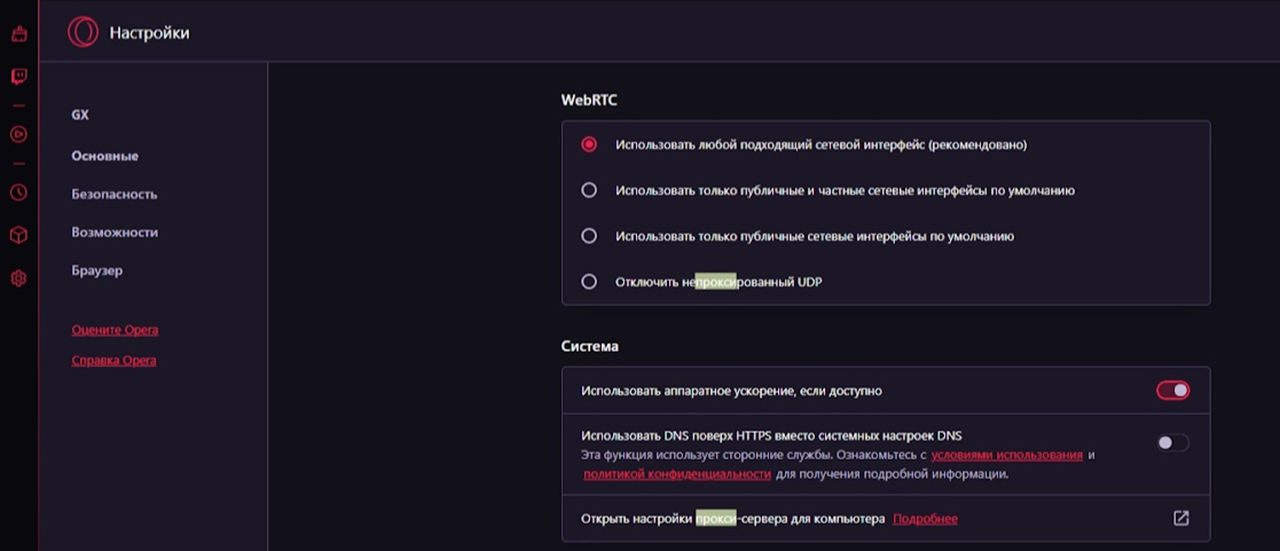Open Extensions cube icon in sidebar
Viewport: 1280px width, 551px height.
coord(18,235)
